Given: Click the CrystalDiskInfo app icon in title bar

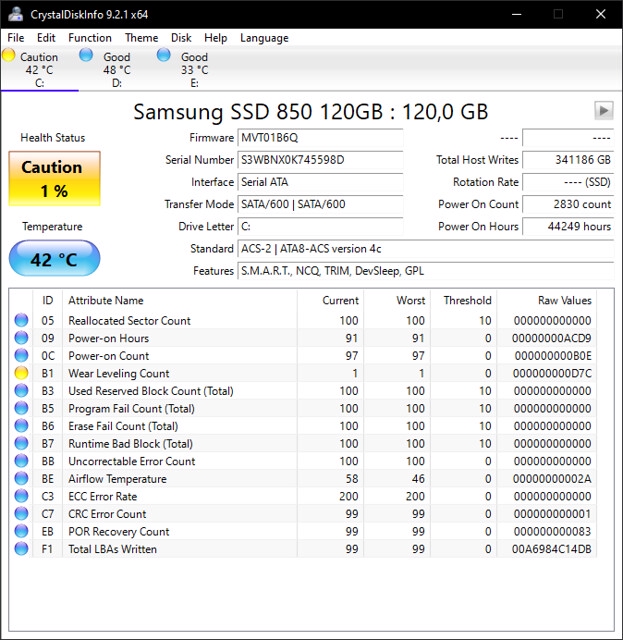Looking at the screenshot, I should [16, 14].
